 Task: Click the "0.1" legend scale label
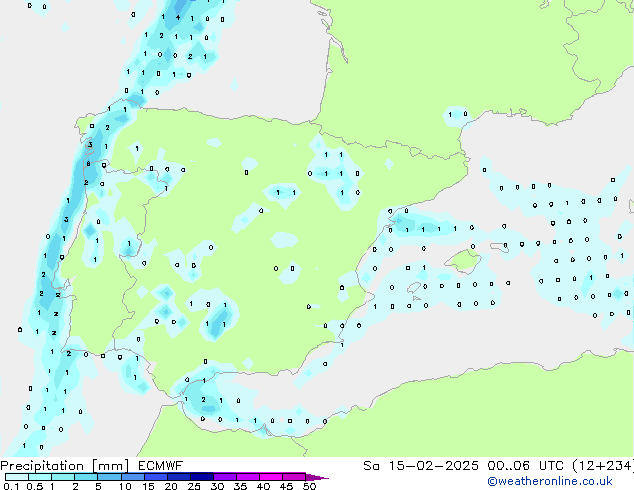(11, 486)
